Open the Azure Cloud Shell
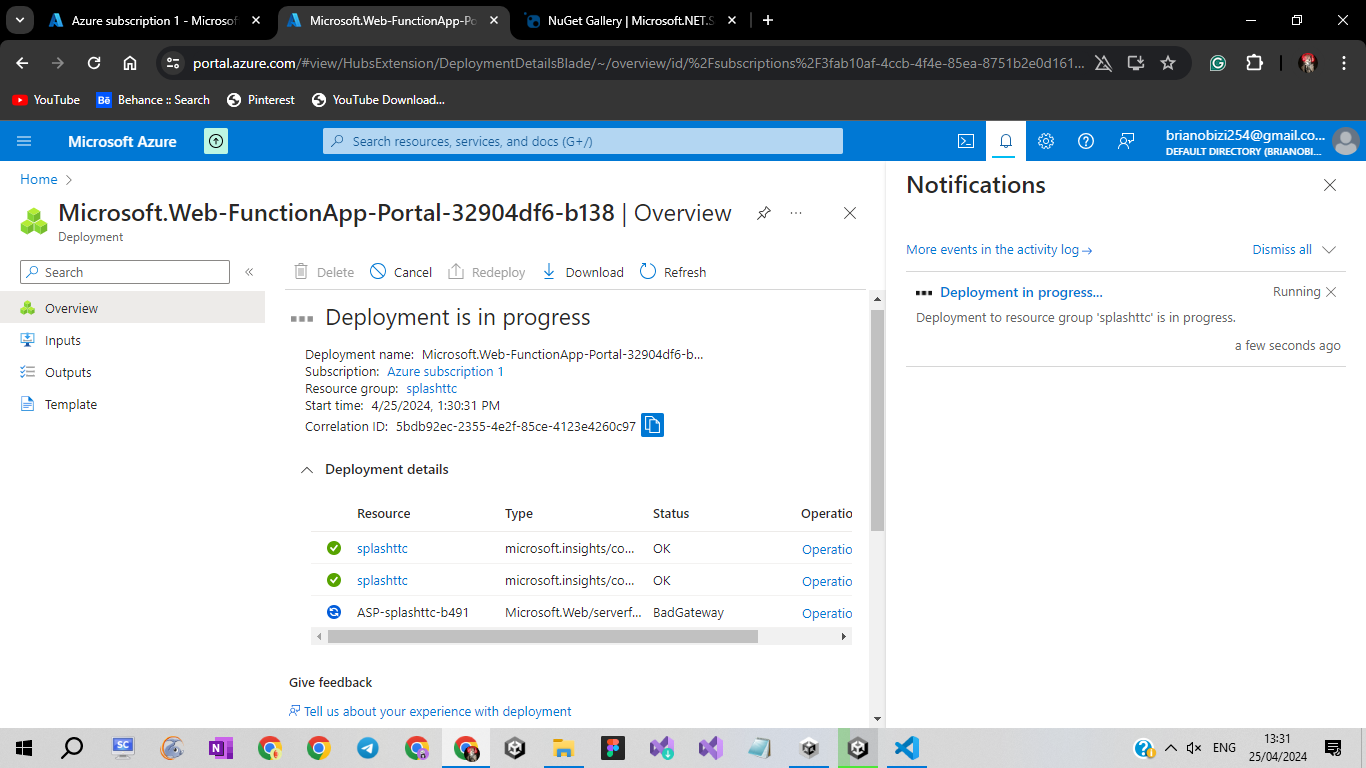This screenshot has height=768, width=1366. [x=965, y=141]
